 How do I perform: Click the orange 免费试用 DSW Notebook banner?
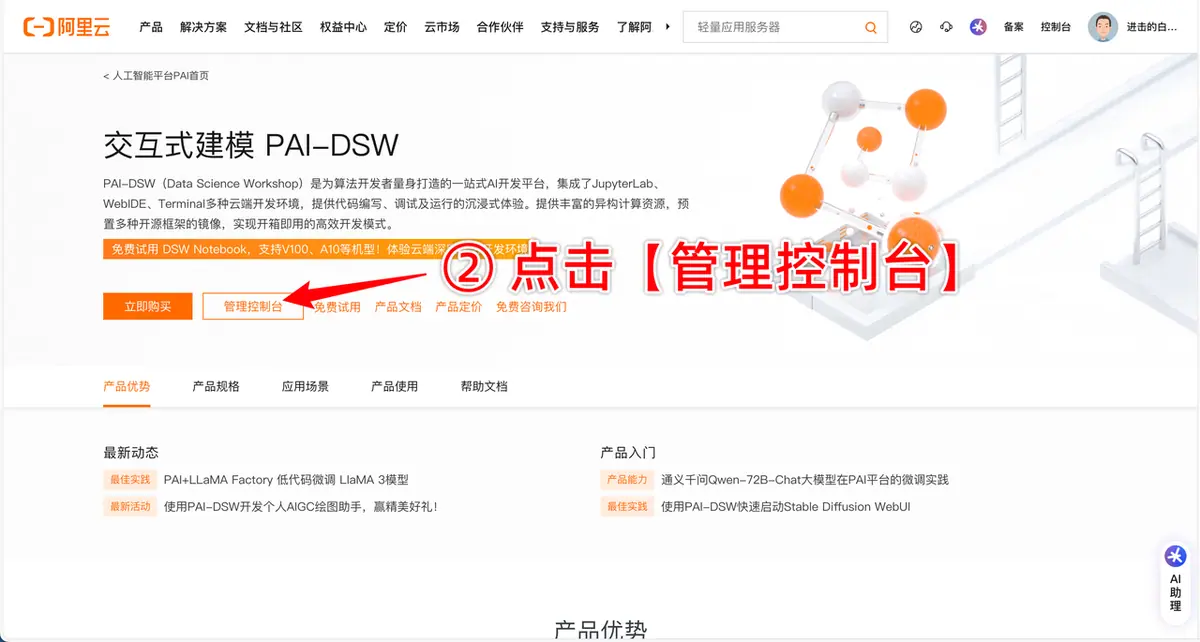(x=315, y=249)
